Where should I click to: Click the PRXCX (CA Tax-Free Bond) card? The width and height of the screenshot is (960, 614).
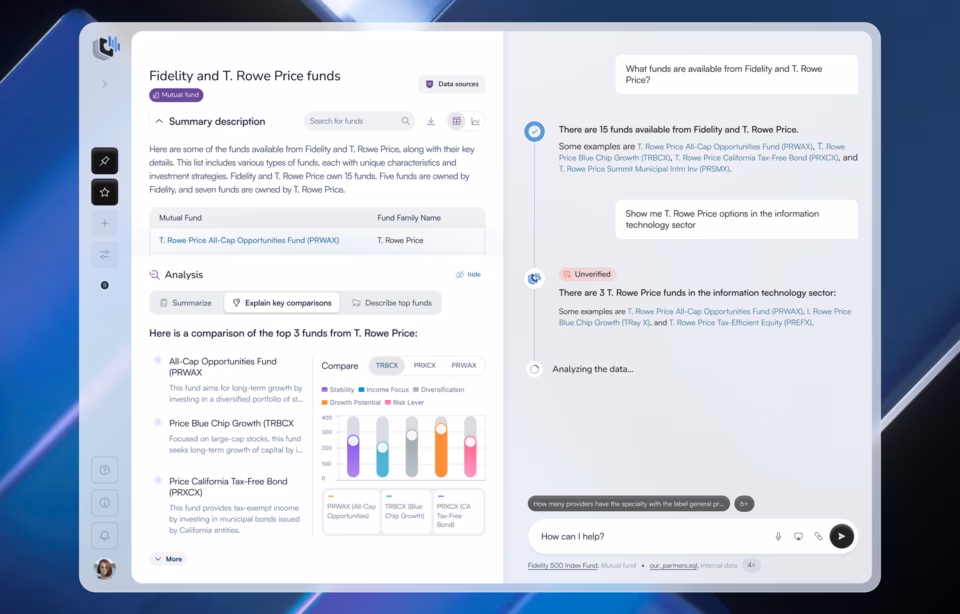[458, 512]
